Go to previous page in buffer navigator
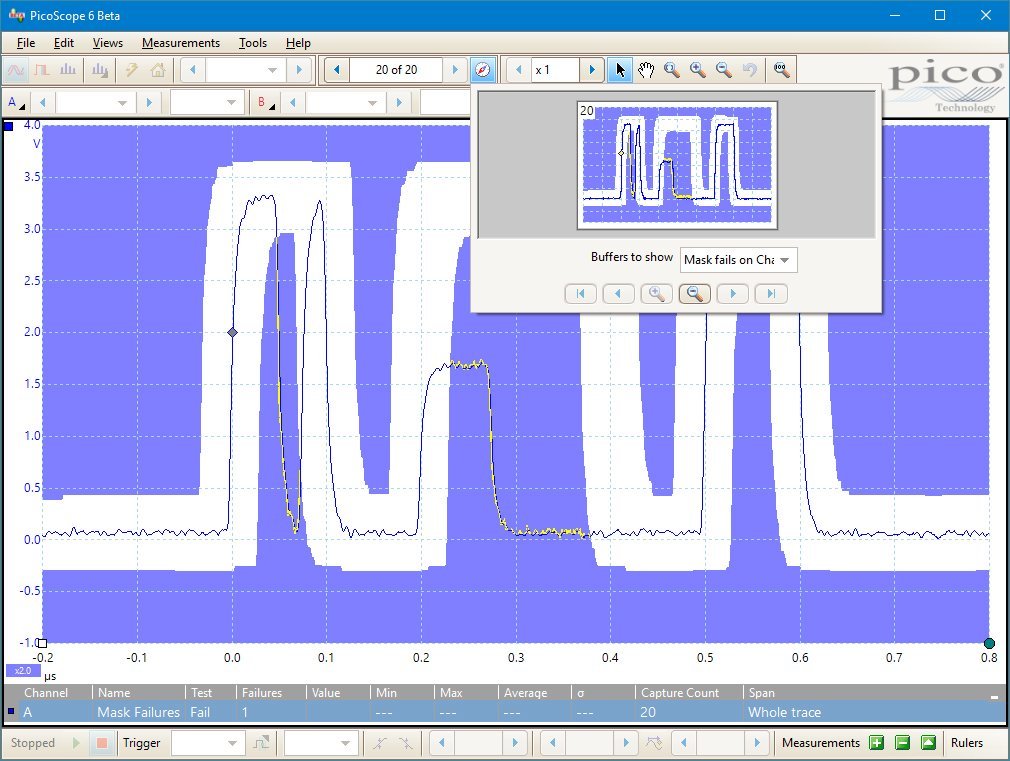Screen dimensions: 1010x761 coord(618,294)
